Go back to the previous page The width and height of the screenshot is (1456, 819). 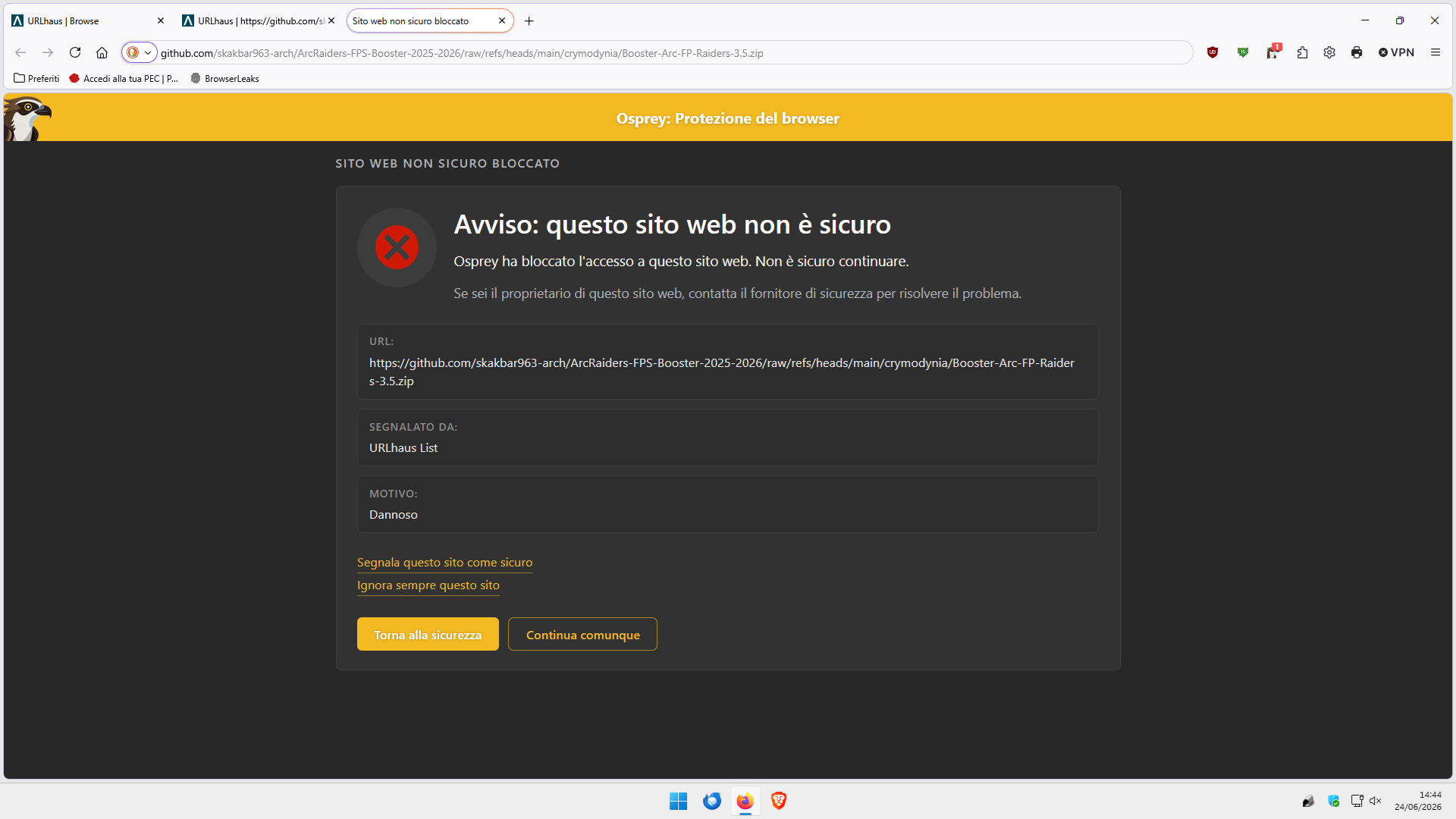coord(20,52)
